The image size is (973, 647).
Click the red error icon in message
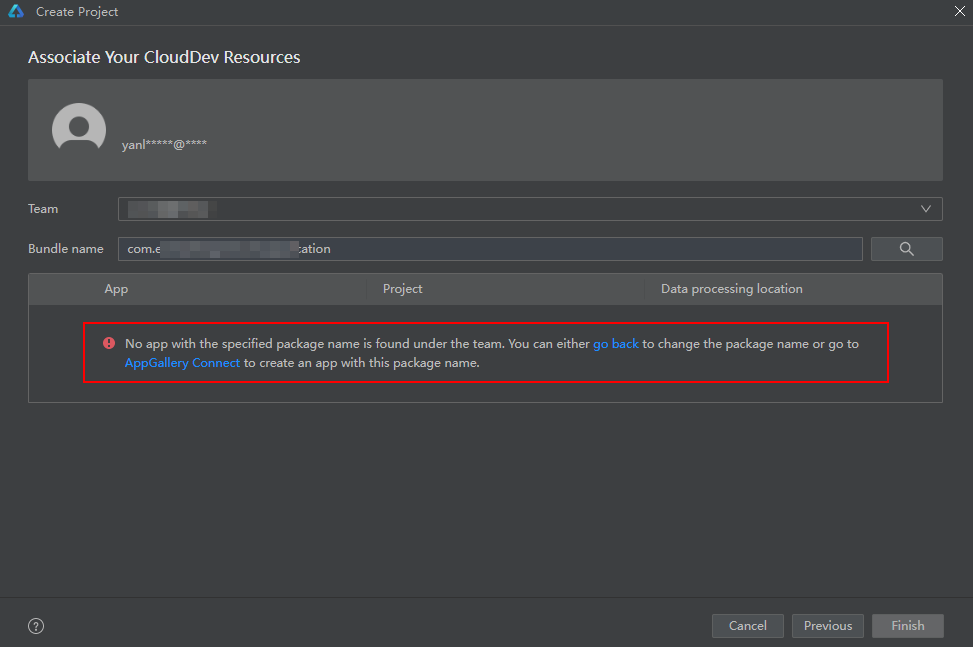[109, 343]
